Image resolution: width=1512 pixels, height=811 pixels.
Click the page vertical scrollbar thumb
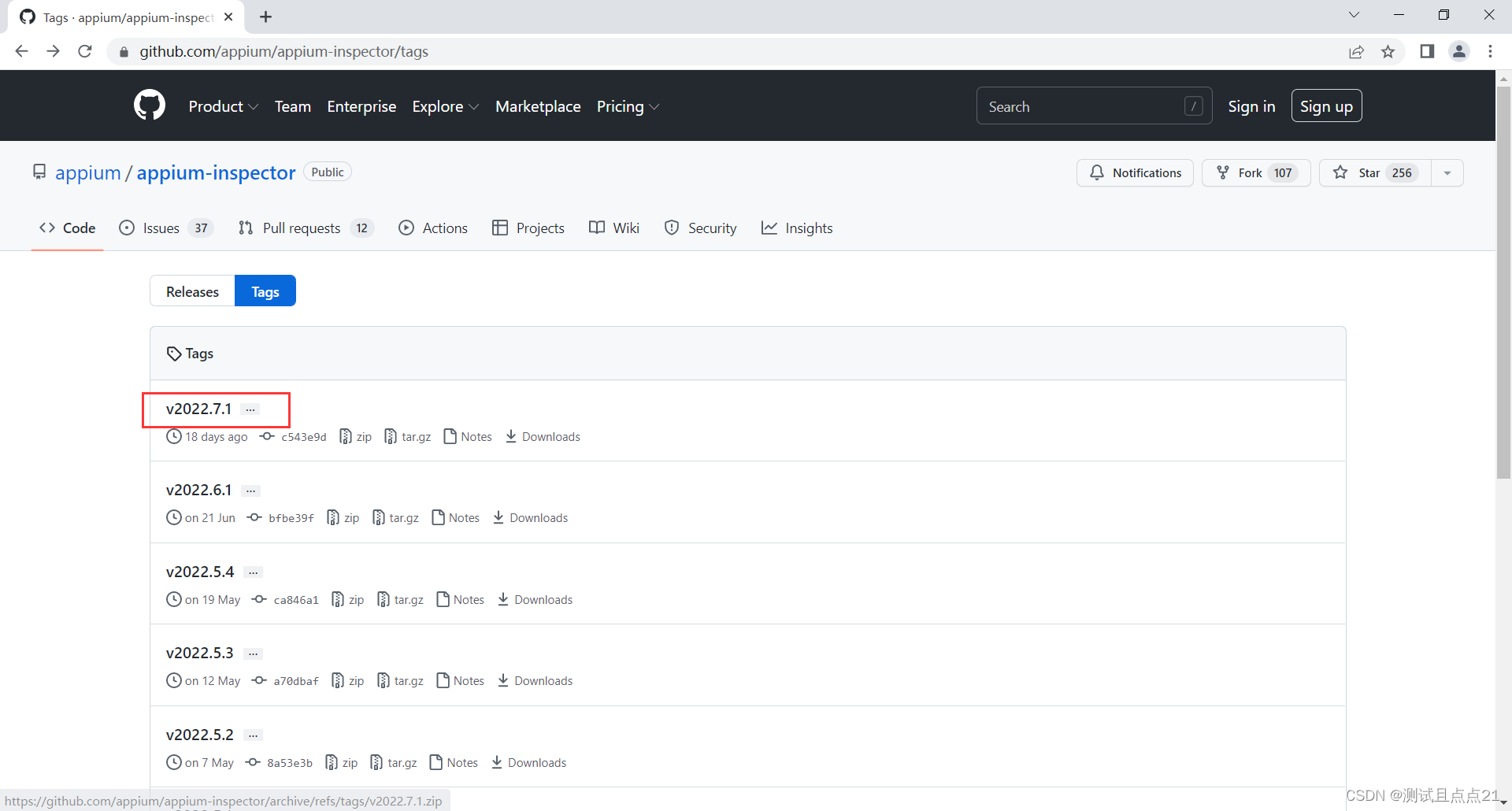point(1503,282)
